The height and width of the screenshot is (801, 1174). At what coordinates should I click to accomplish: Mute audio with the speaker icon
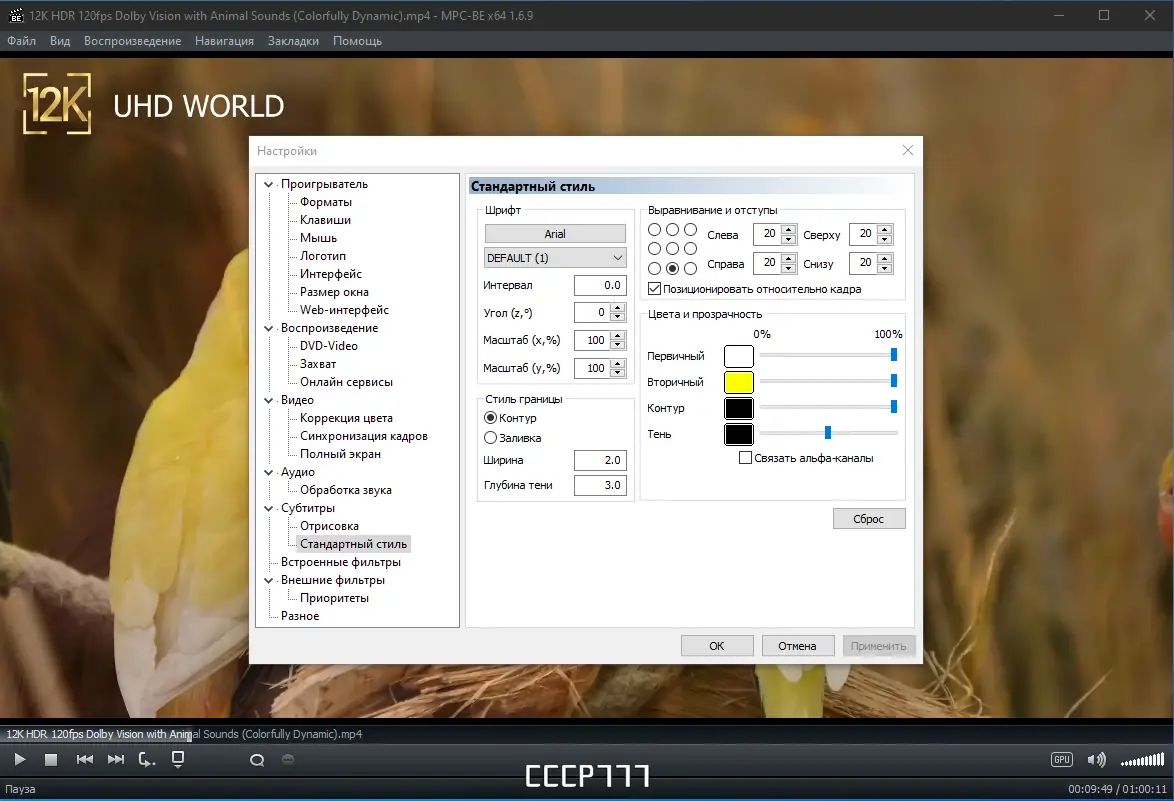tap(1096, 760)
